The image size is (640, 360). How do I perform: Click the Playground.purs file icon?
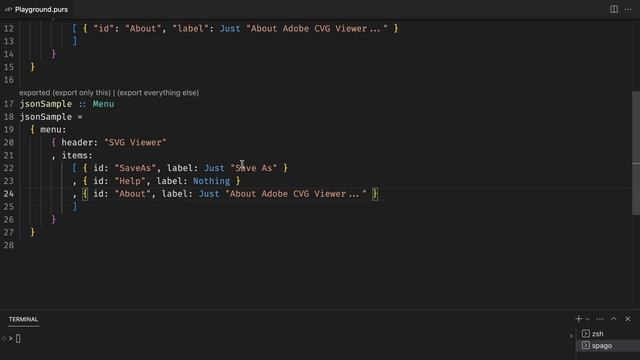click(8, 9)
